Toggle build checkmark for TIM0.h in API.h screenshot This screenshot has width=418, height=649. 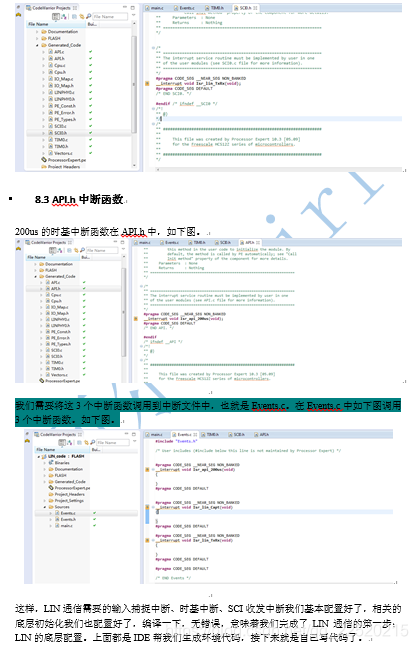click(x=84, y=368)
